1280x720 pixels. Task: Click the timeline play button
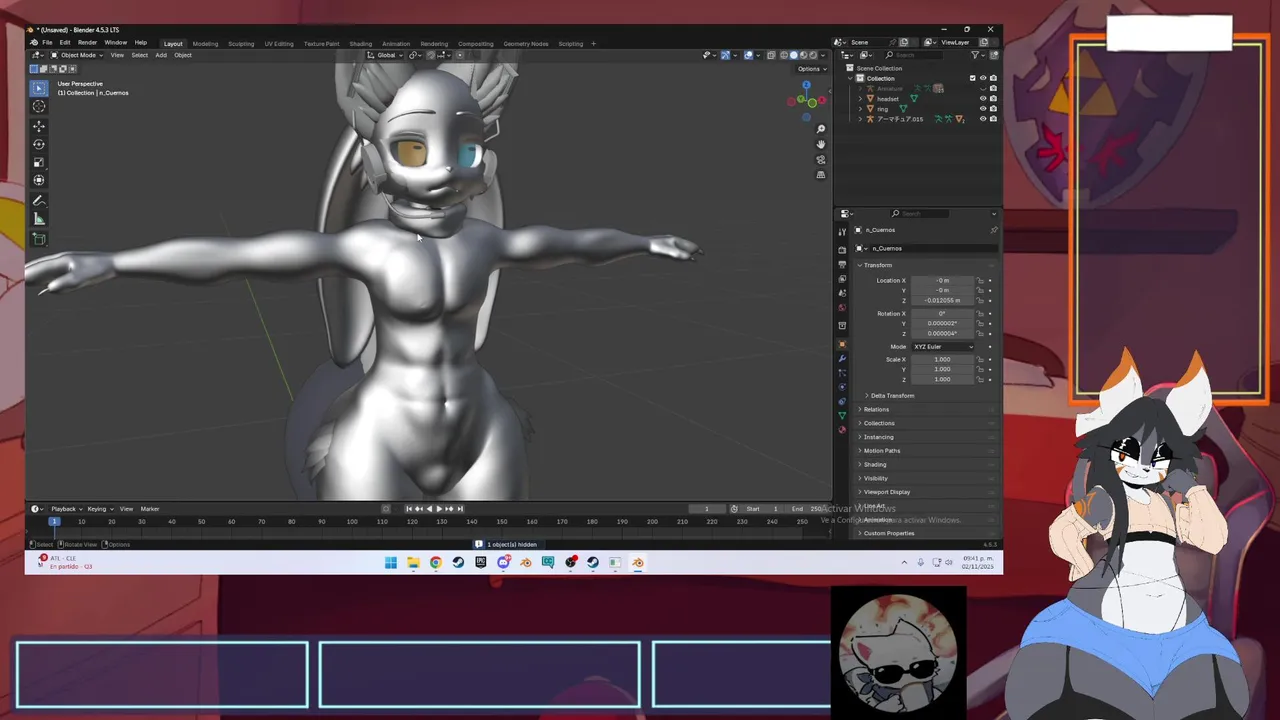point(438,509)
